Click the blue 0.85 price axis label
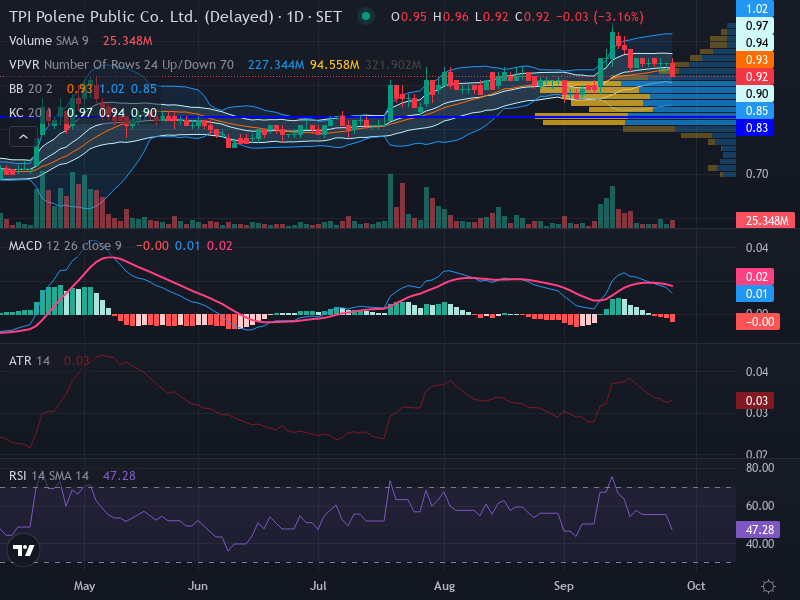The height and width of the screenshot is (600, 800). tap(756, 111)
